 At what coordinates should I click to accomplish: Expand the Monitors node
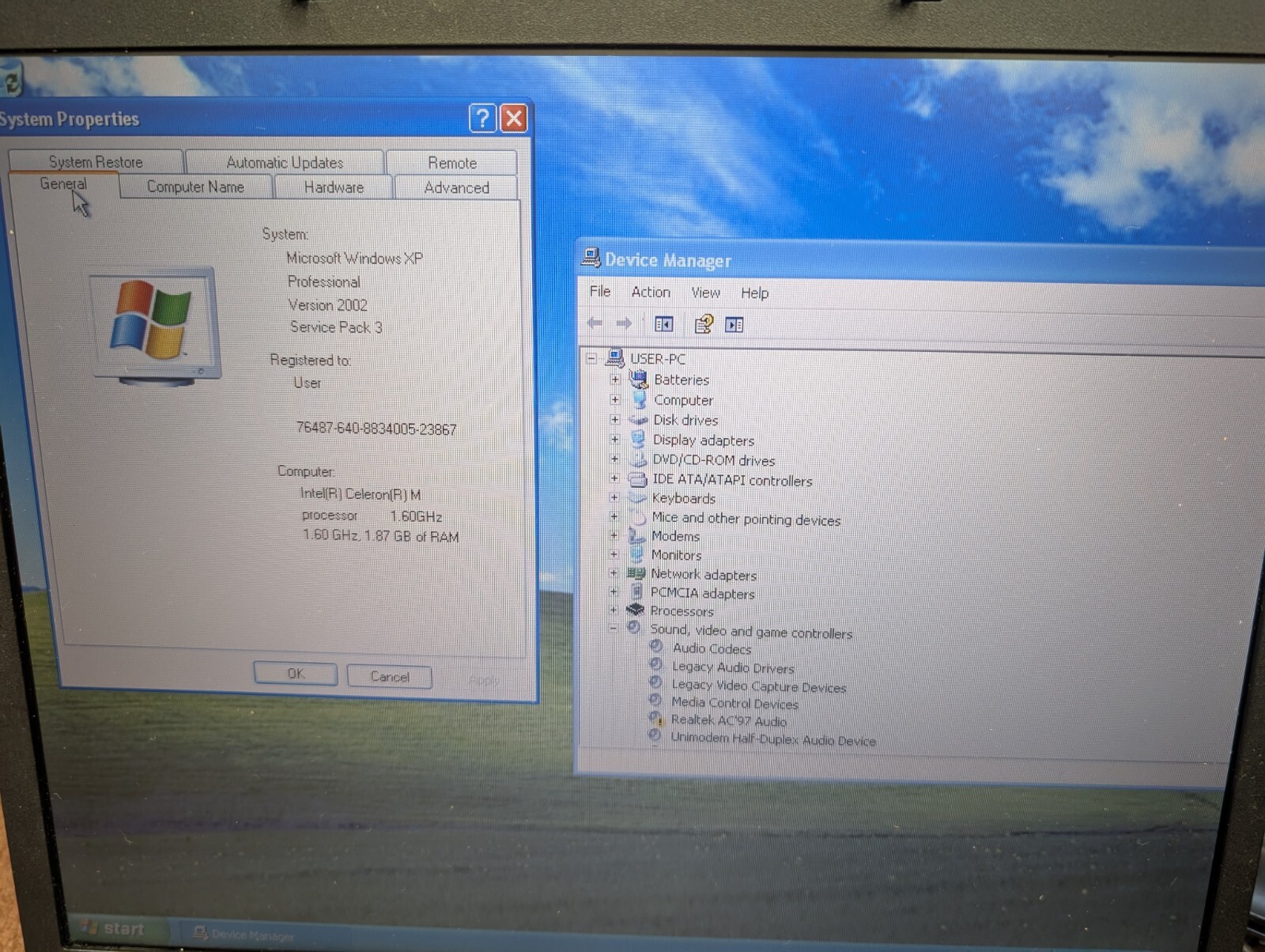(614, 554)
